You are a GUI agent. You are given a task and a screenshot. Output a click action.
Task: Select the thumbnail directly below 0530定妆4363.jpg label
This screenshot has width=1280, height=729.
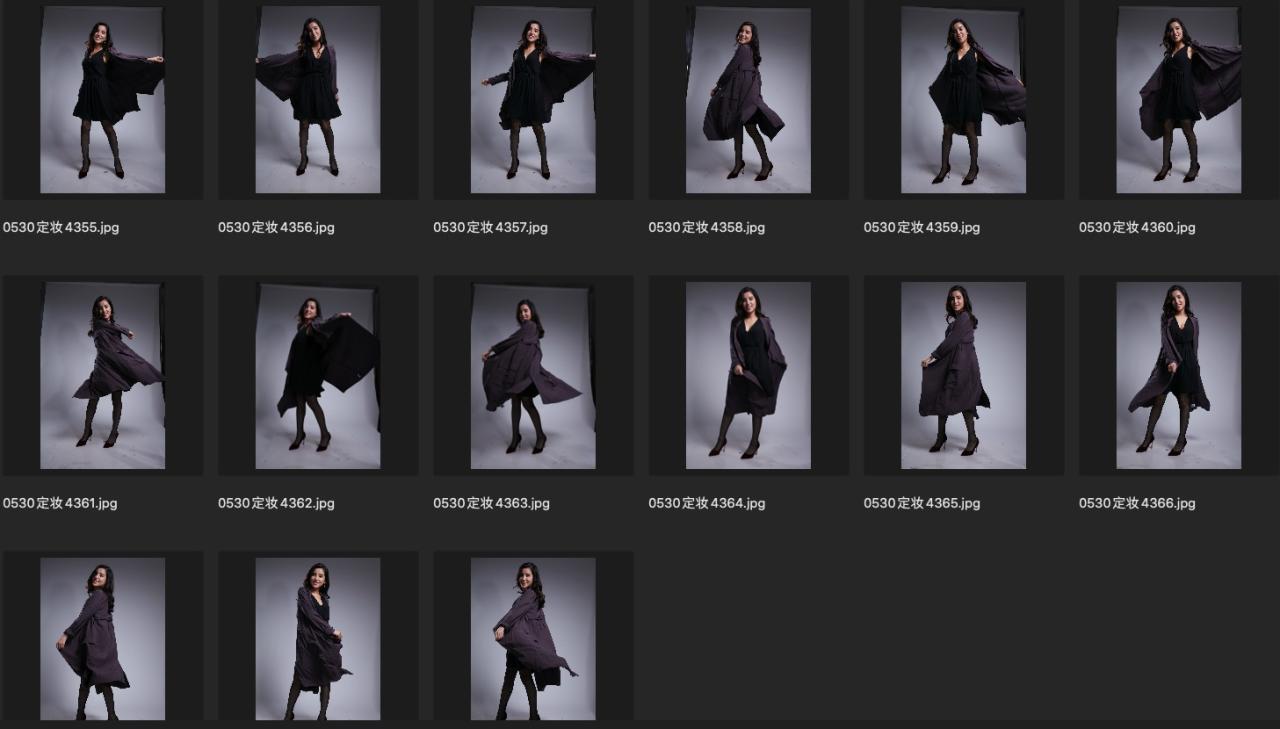[x=533, y=640]
